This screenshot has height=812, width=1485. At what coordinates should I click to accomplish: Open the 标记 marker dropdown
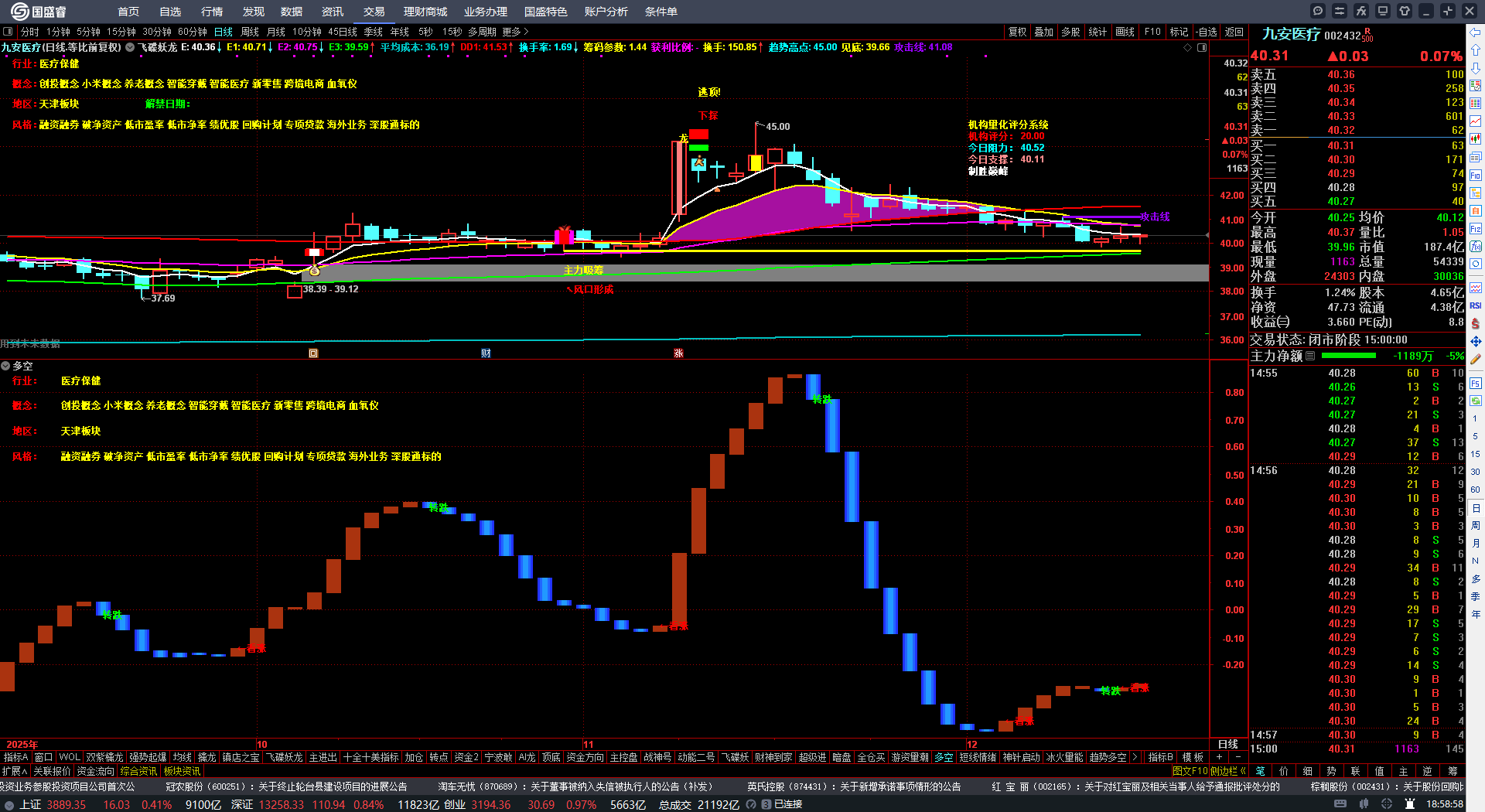click(x=1179, y=32)
